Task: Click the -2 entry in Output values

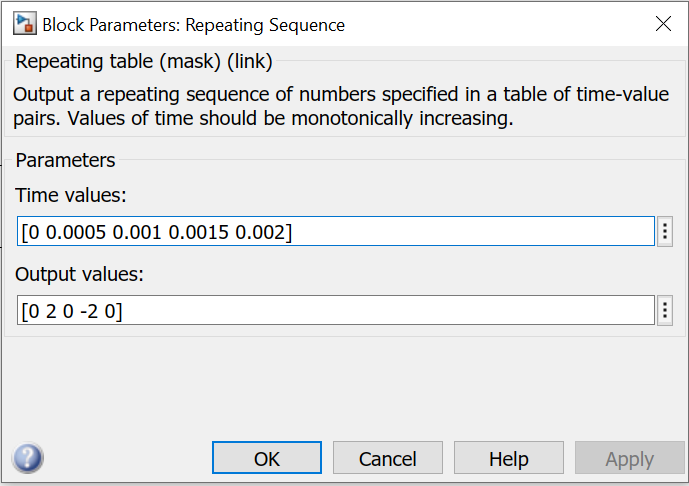Action: tap(89, 311)
